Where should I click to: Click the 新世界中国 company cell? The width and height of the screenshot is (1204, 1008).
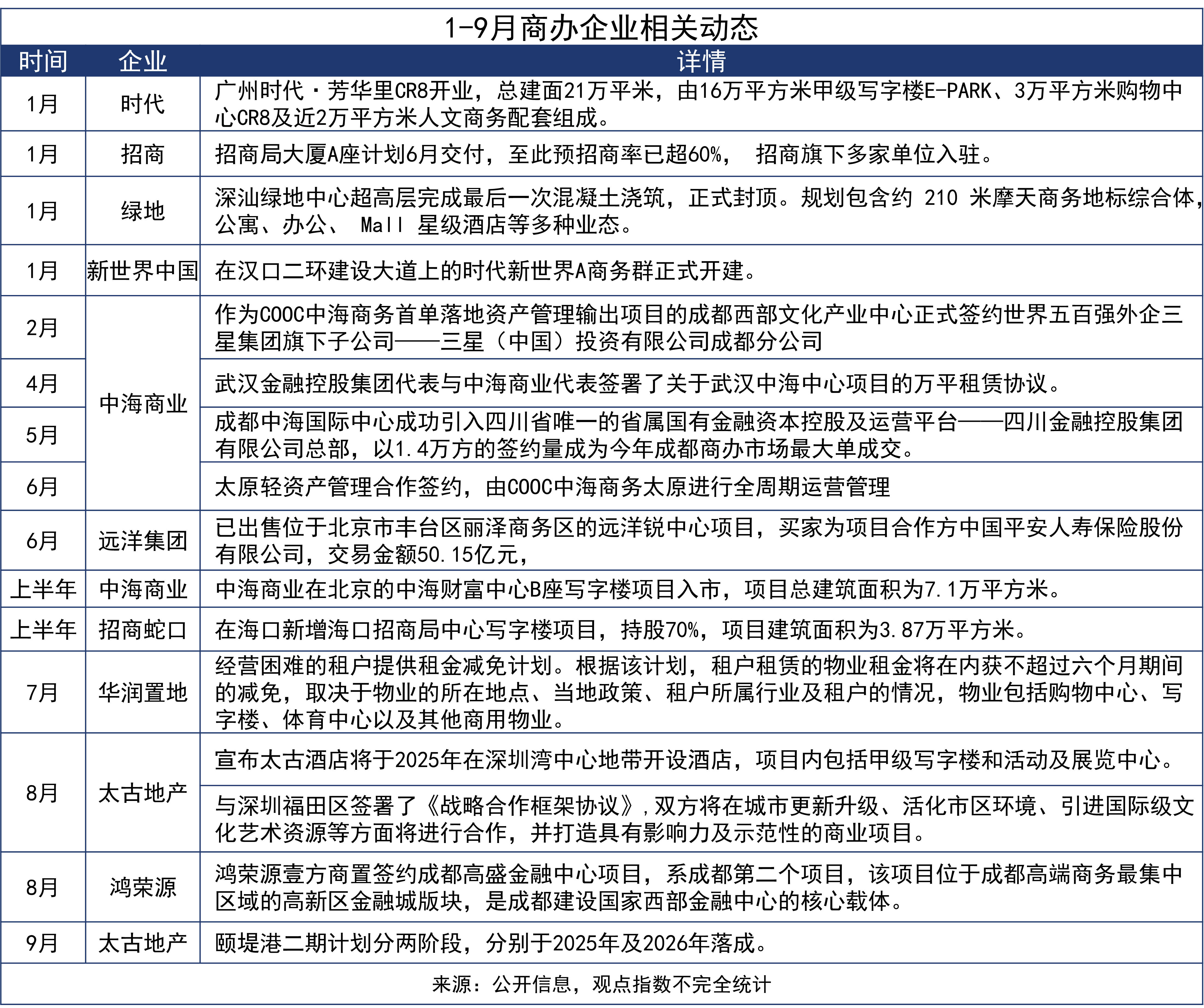click(143, 270)
